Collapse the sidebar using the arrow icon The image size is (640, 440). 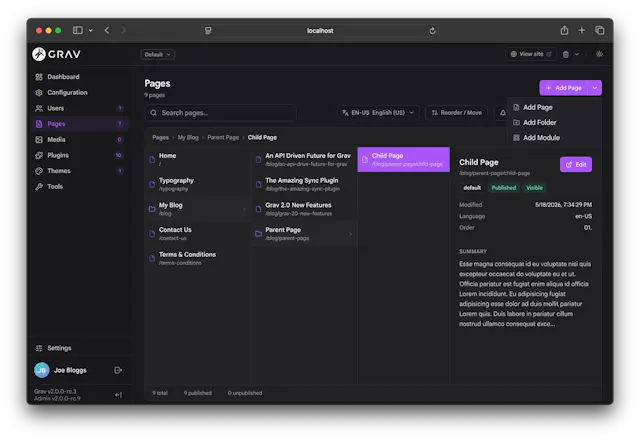(118, 395)
